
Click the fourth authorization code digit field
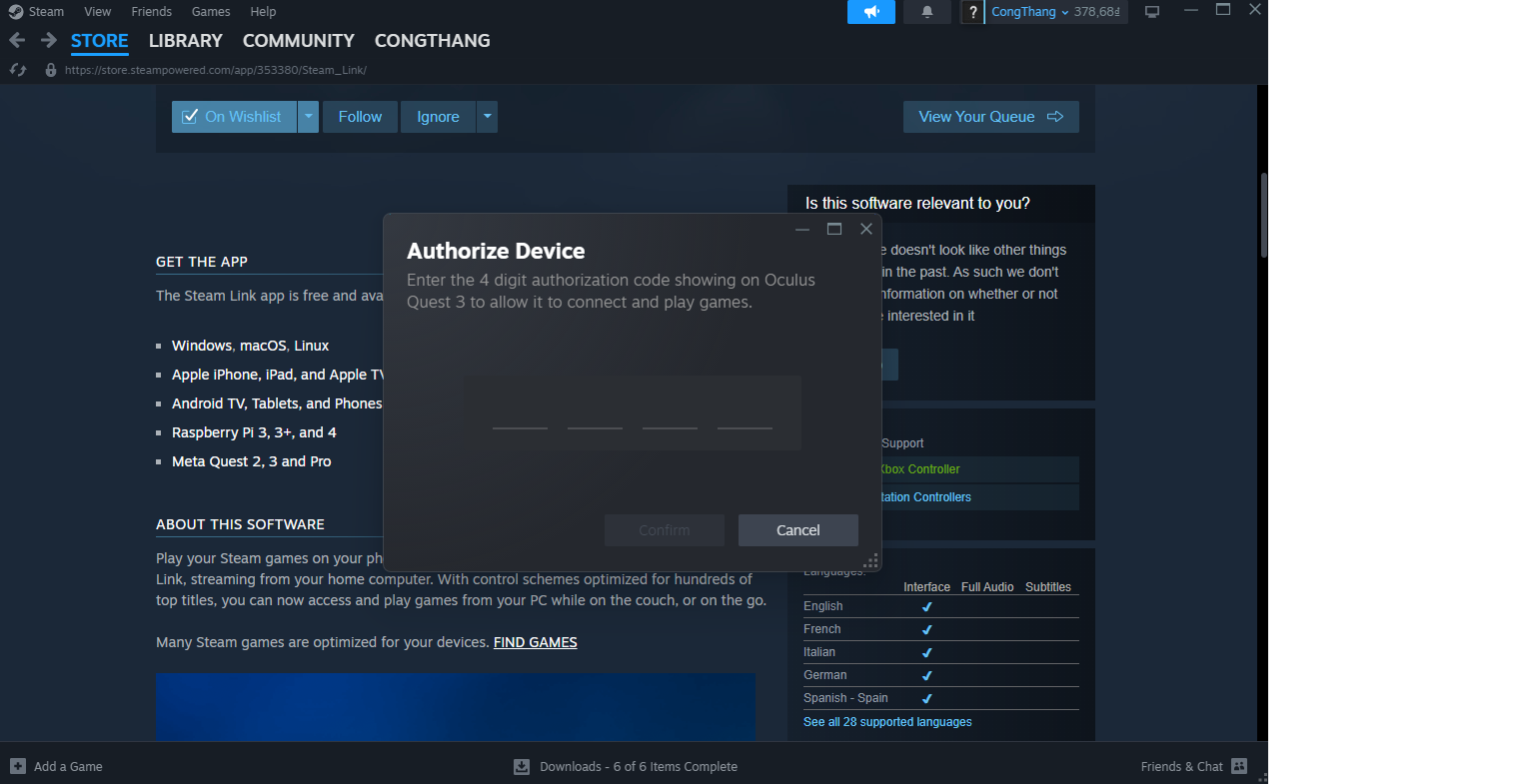(745, 413)
